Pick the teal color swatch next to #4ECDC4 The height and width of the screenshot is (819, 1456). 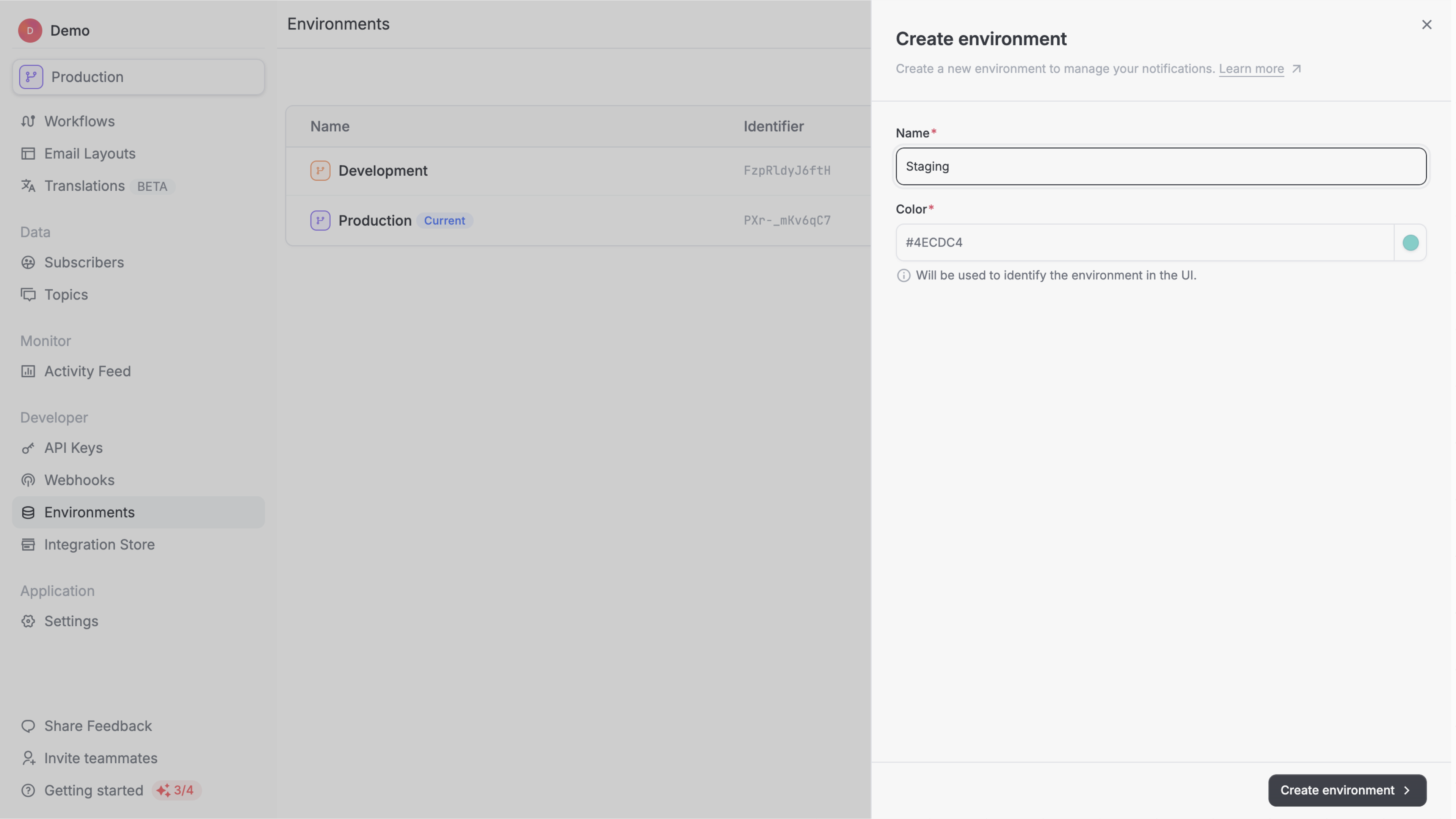[x=1411, y=242]
